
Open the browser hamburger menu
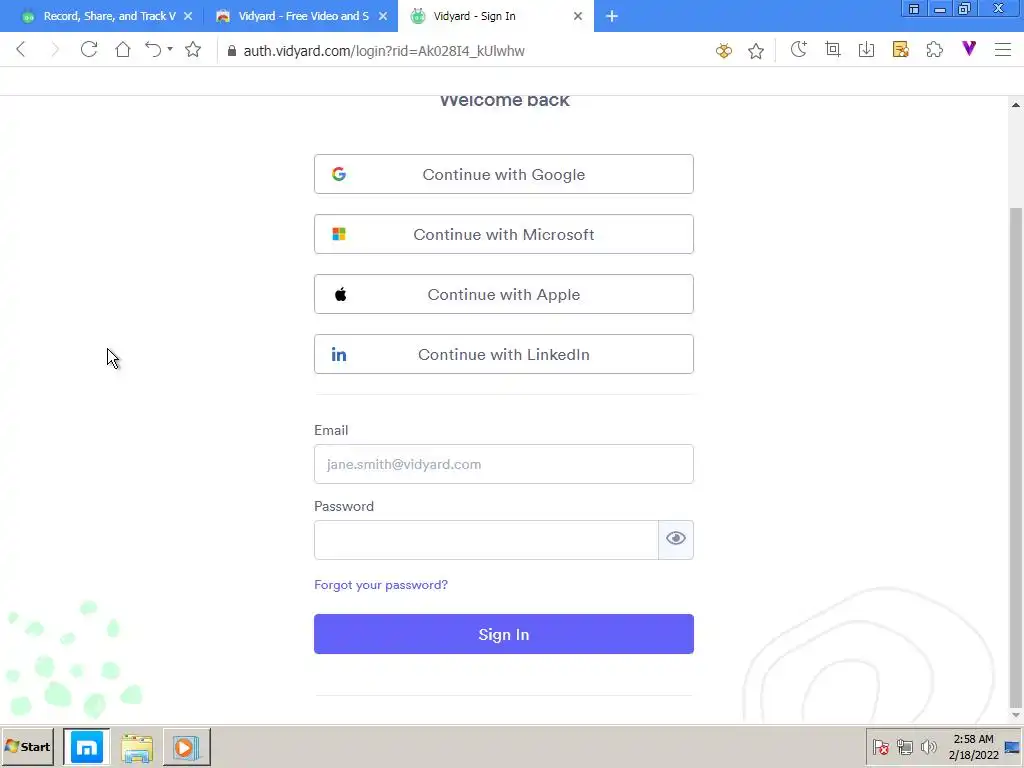[1003, 50]
